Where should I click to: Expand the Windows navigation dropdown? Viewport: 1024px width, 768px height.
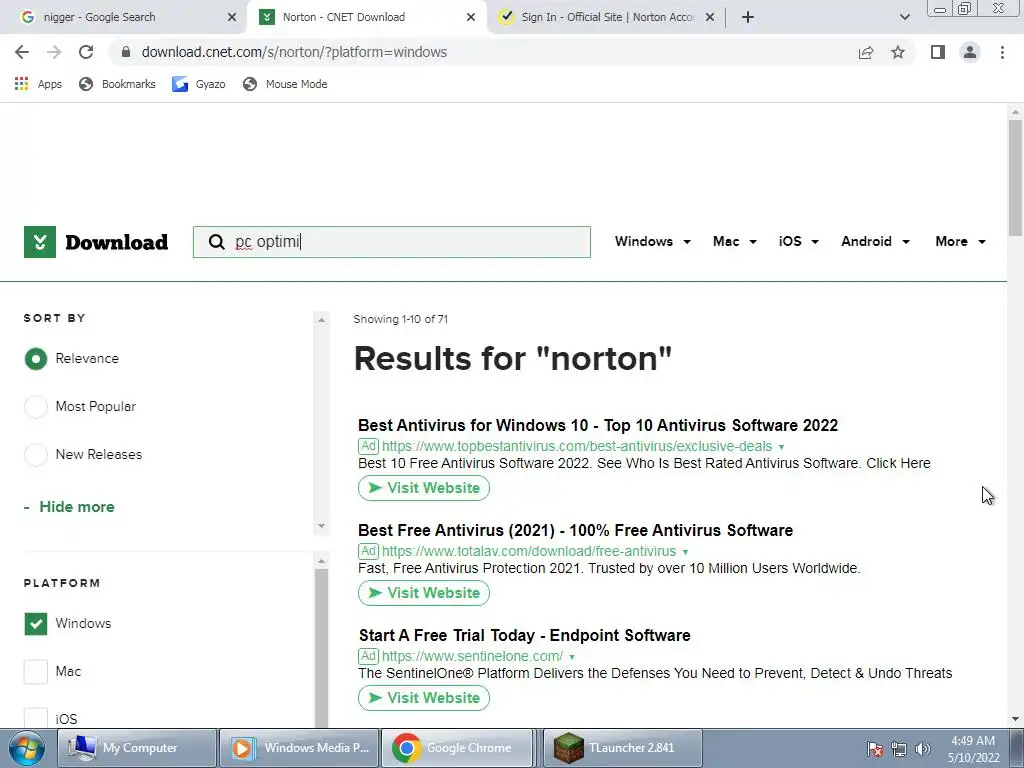tap(652, 242)
